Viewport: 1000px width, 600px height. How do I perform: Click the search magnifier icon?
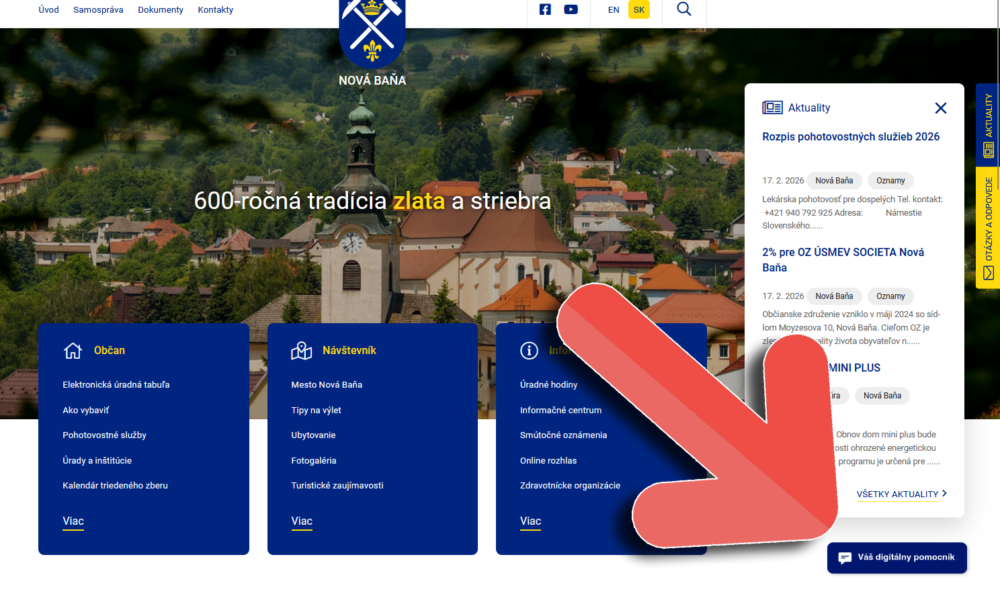point(684,8)
